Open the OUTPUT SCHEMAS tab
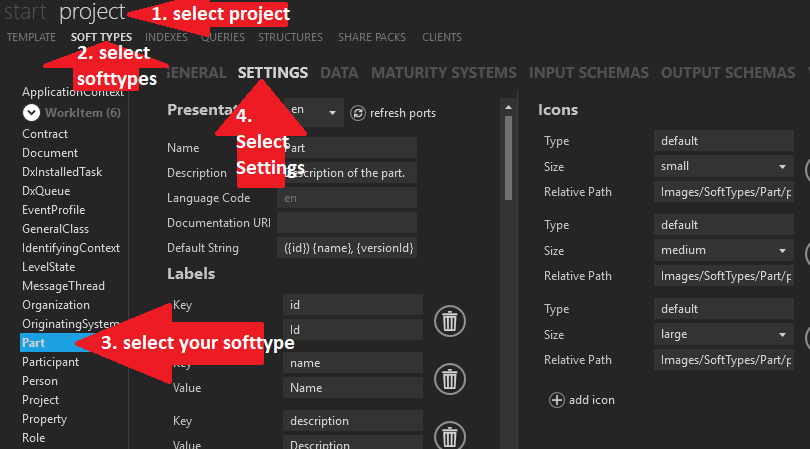Screen dimensions: 810x449 (x=728, y=73)
